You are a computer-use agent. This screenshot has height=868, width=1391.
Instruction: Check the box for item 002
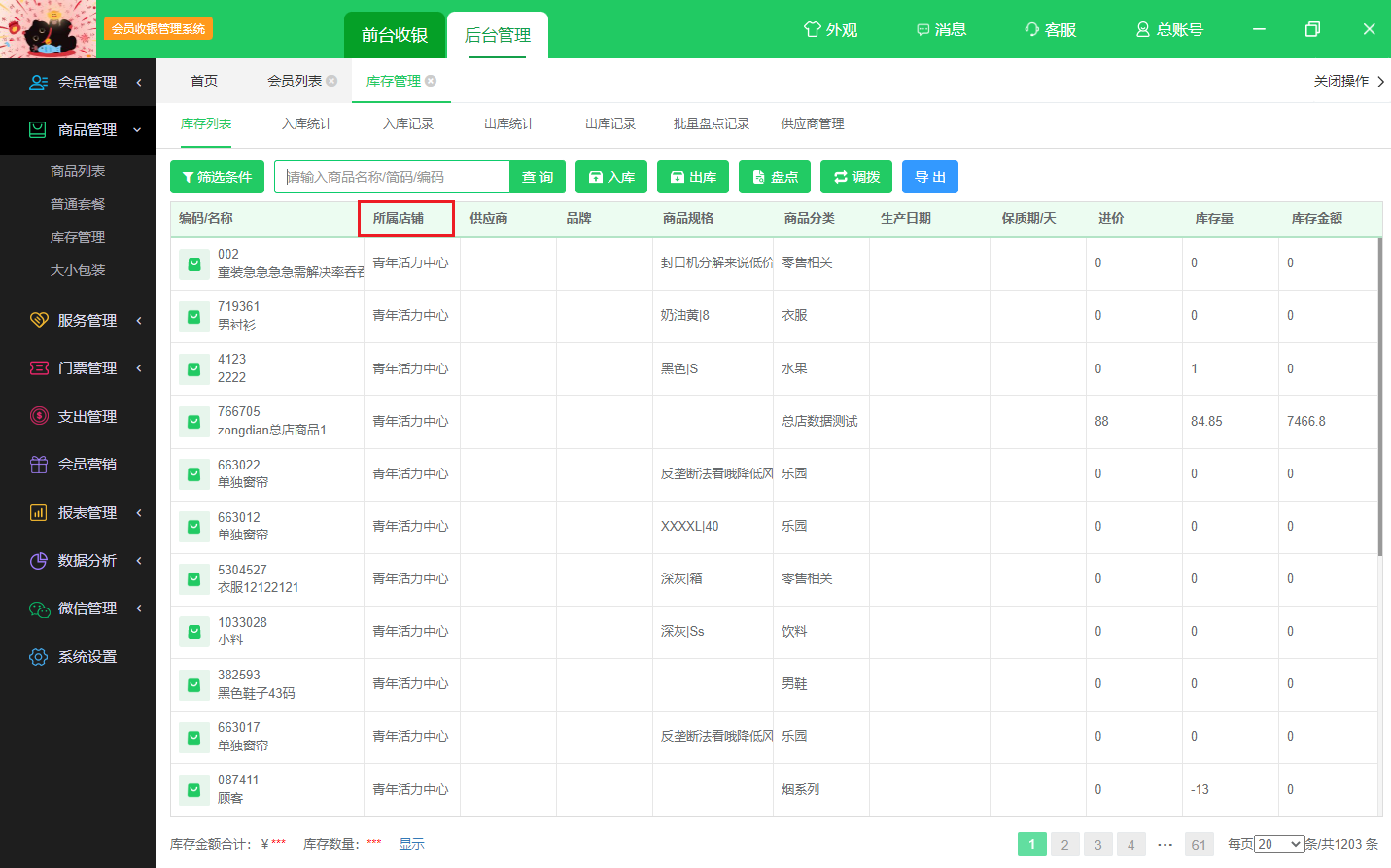coord(194,263)
